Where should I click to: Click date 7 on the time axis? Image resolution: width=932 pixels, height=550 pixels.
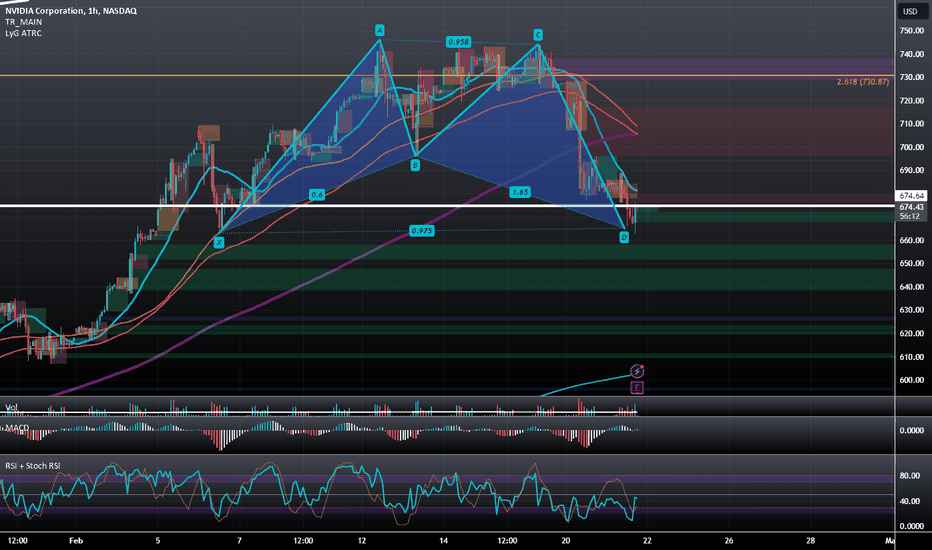click(x=239, y=540)
